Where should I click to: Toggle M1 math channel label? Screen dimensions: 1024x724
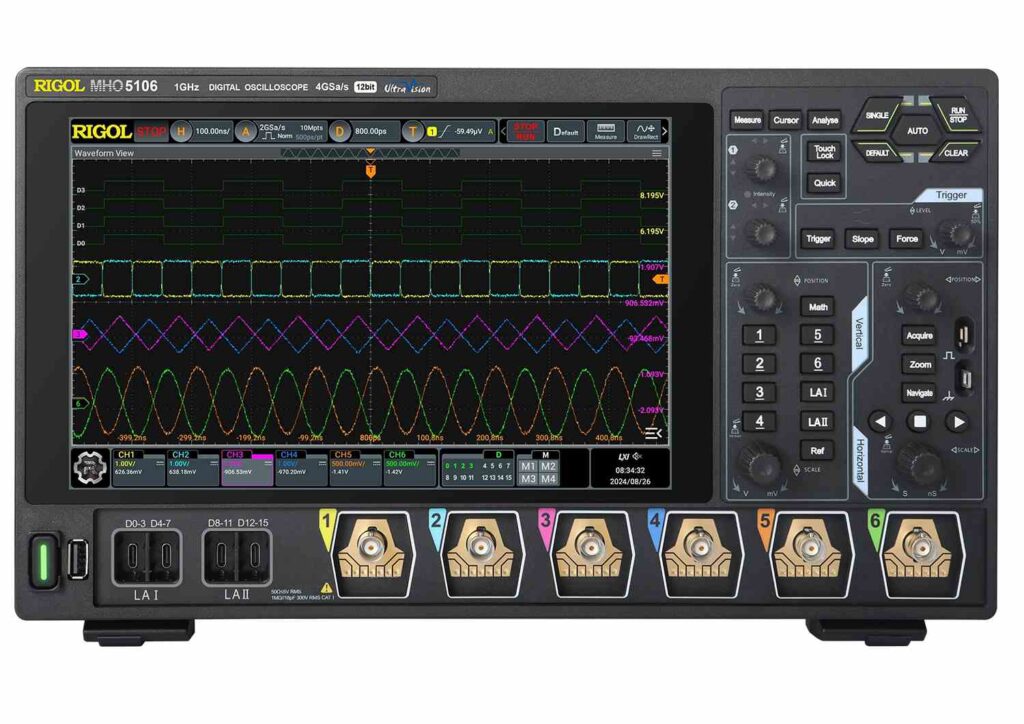click(528, 466)
